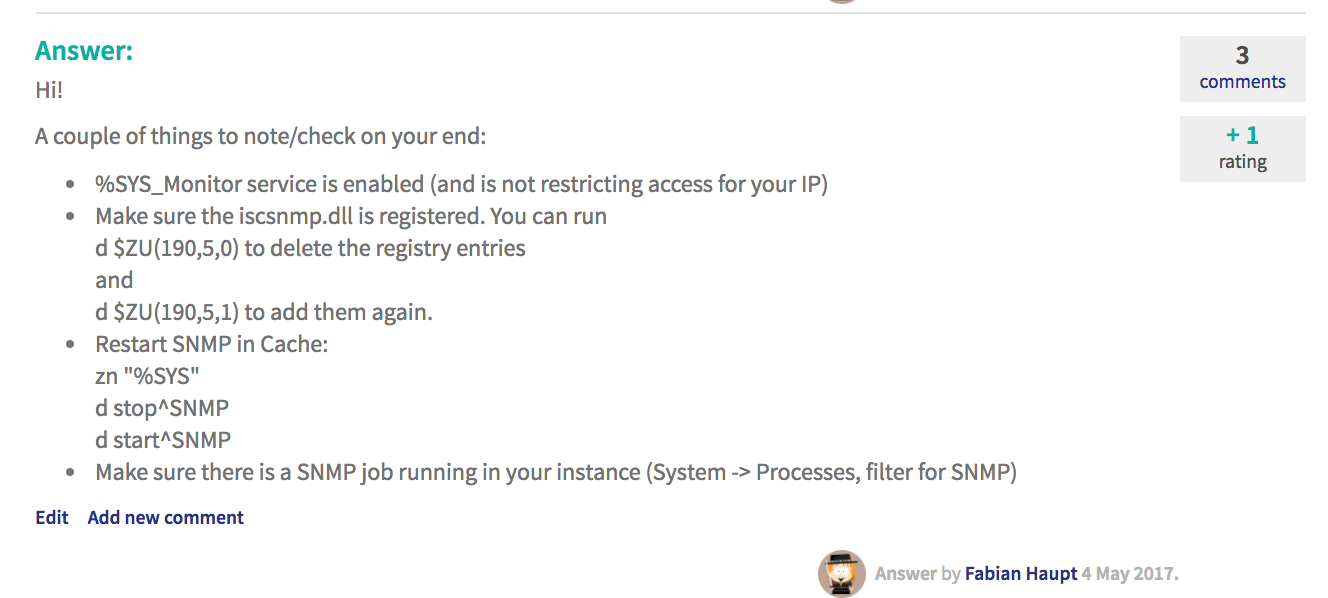
Task: Open Fabian Haupt's author profile link
Action: (1021, 574)
